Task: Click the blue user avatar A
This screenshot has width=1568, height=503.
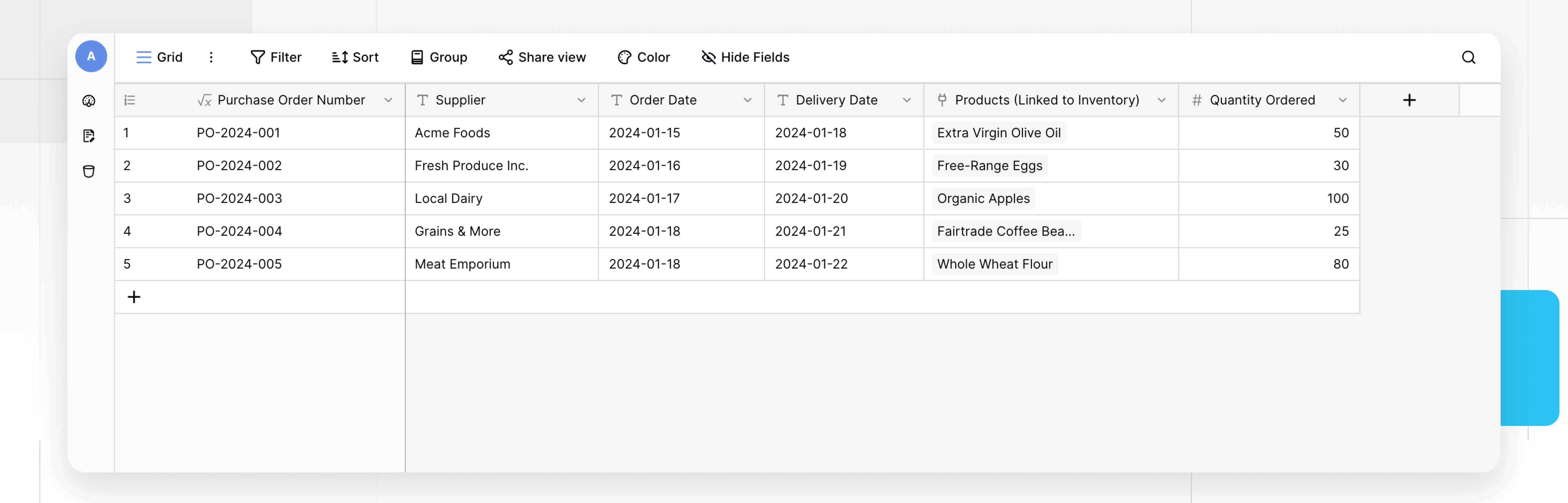Action: (91, 57)
